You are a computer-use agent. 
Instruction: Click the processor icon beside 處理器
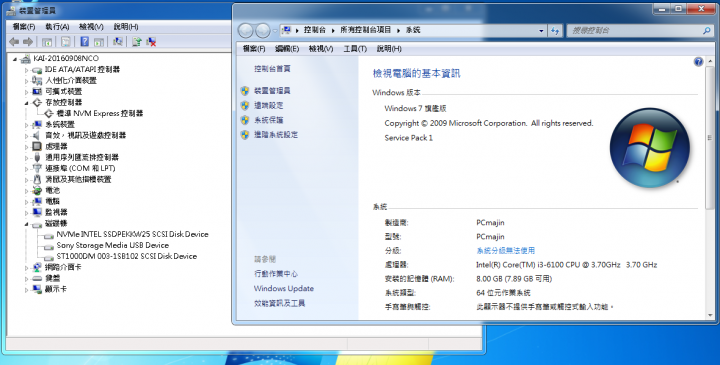[x=37, y=146]
